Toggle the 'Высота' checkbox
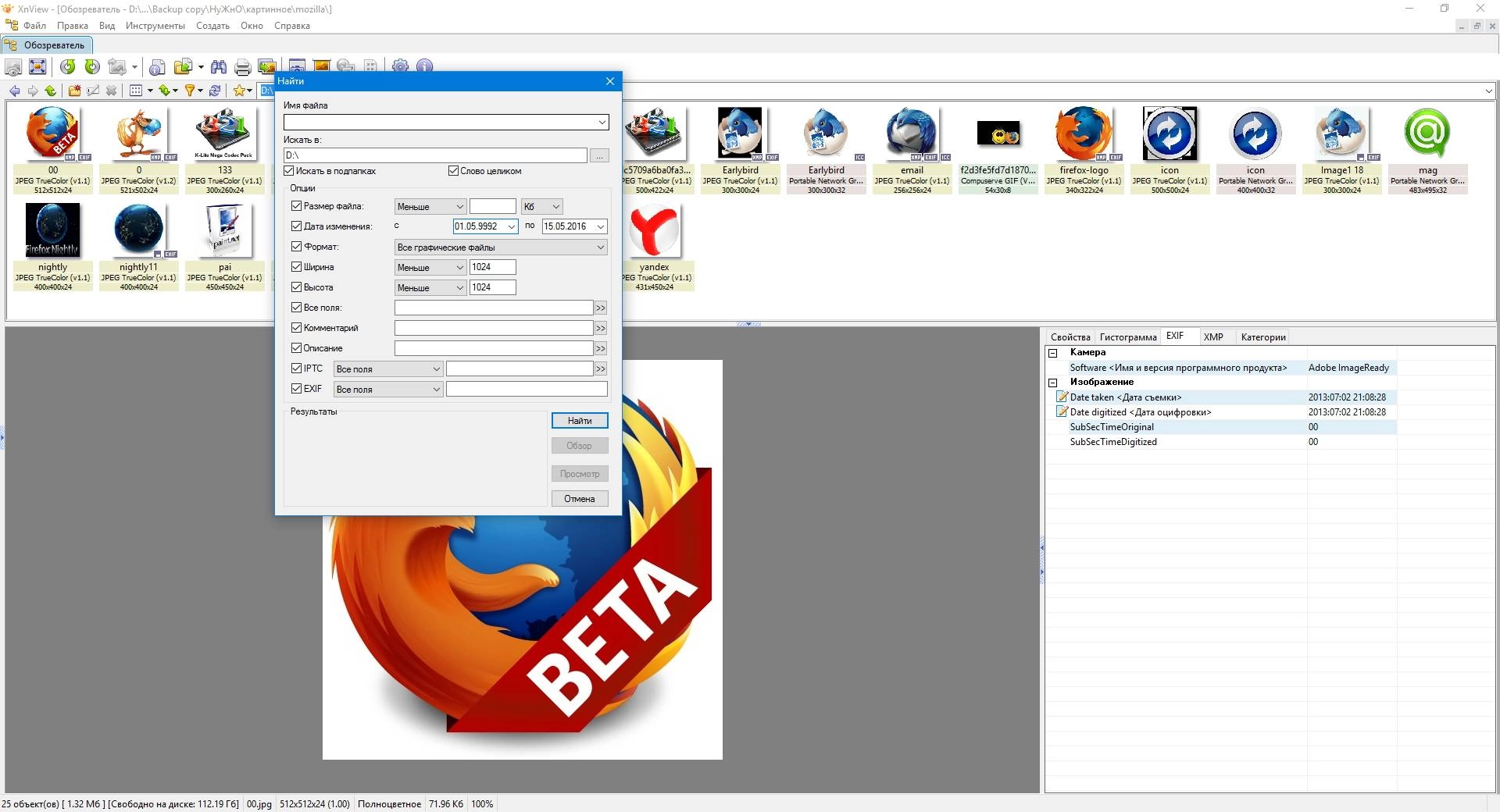1500x812 pixels. pos(296,287)
